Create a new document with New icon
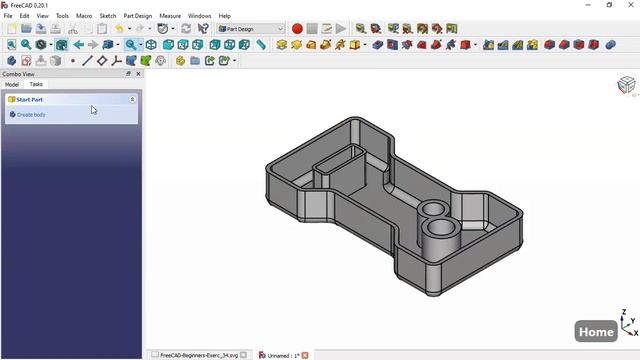The height and width of the screenshot is (360, 640). tap(11, 29)
